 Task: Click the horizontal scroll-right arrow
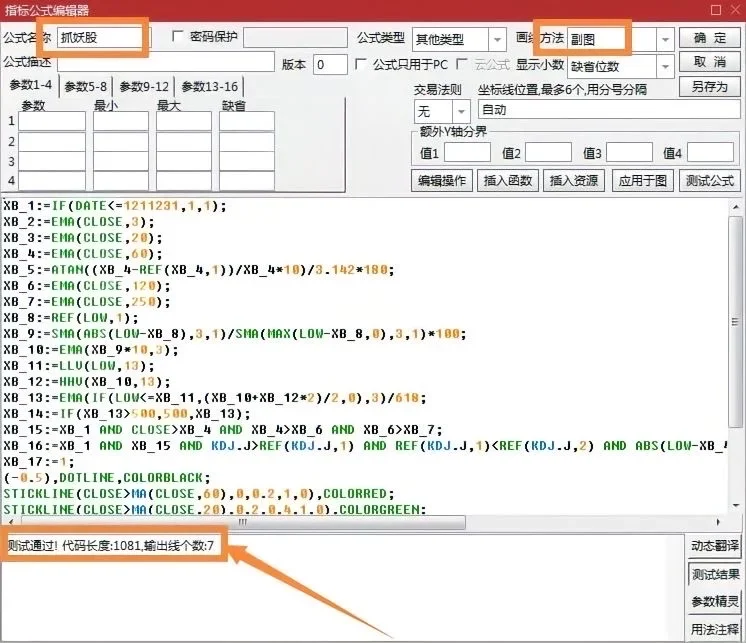[718, 522]
